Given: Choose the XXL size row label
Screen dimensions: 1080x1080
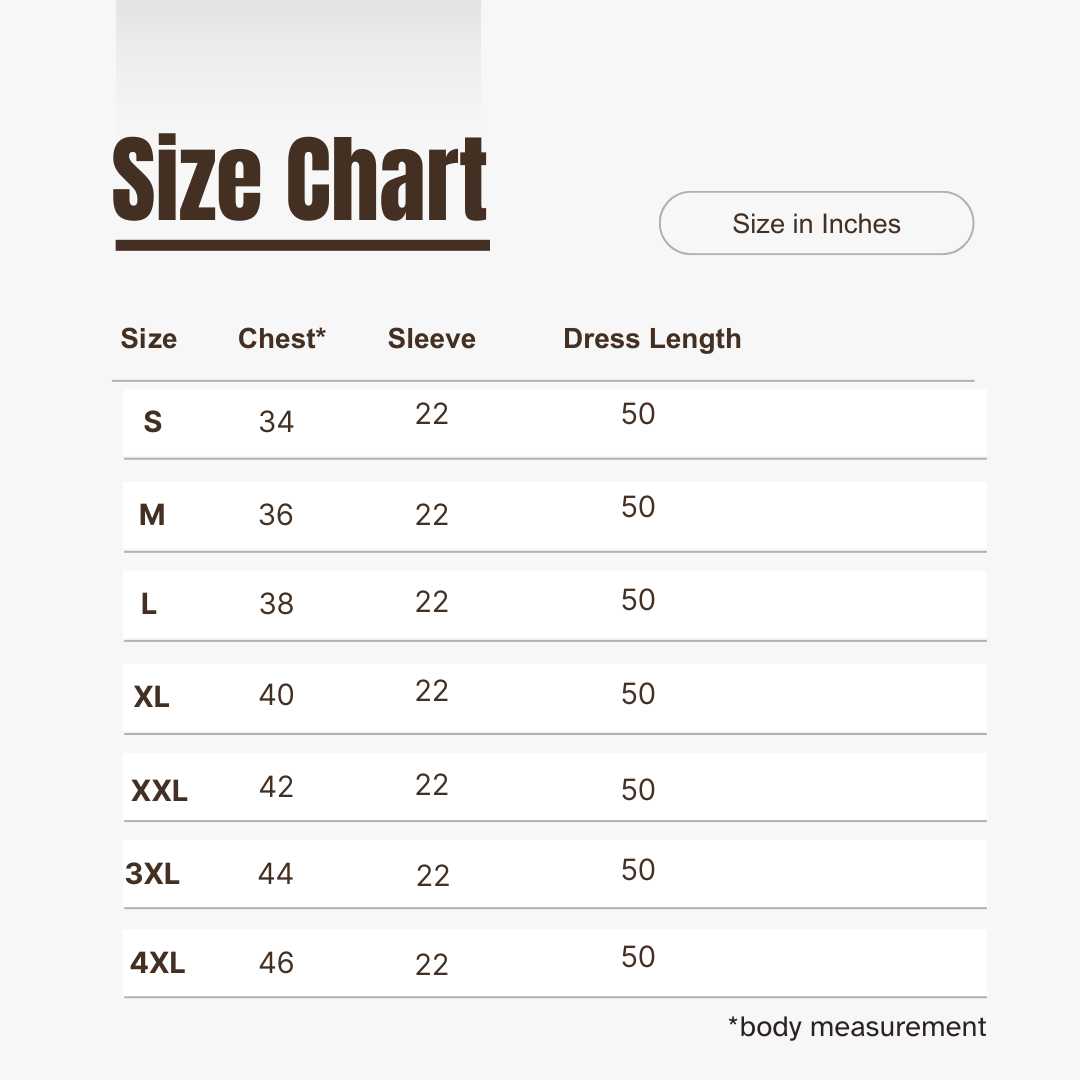Looking at the screenshot, I should (159, 791).
